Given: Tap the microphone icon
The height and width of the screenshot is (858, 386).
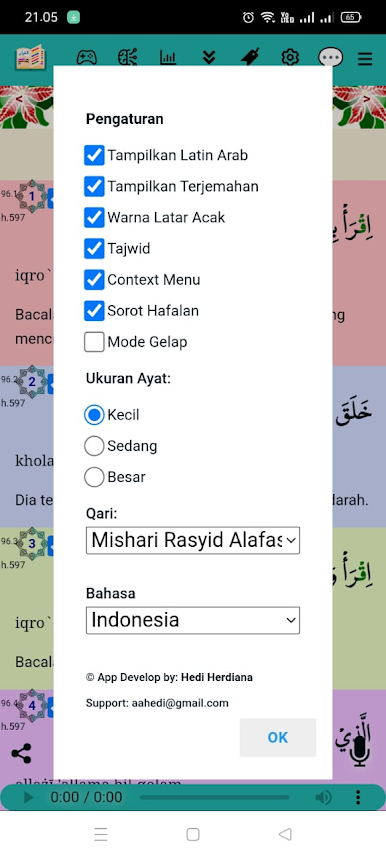Looking at the screenshot, I should [359, 752].
